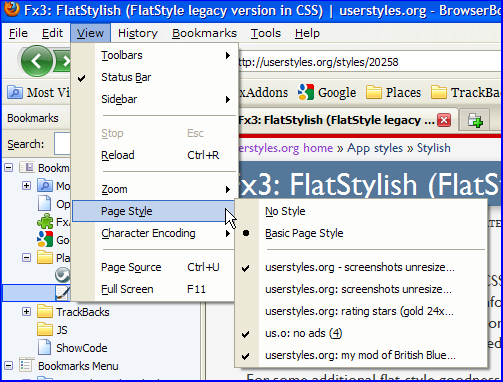Click the Most Visited bookmark magnifier icon
The width and height of the screenshot is (503, 382).
[15, 92]
